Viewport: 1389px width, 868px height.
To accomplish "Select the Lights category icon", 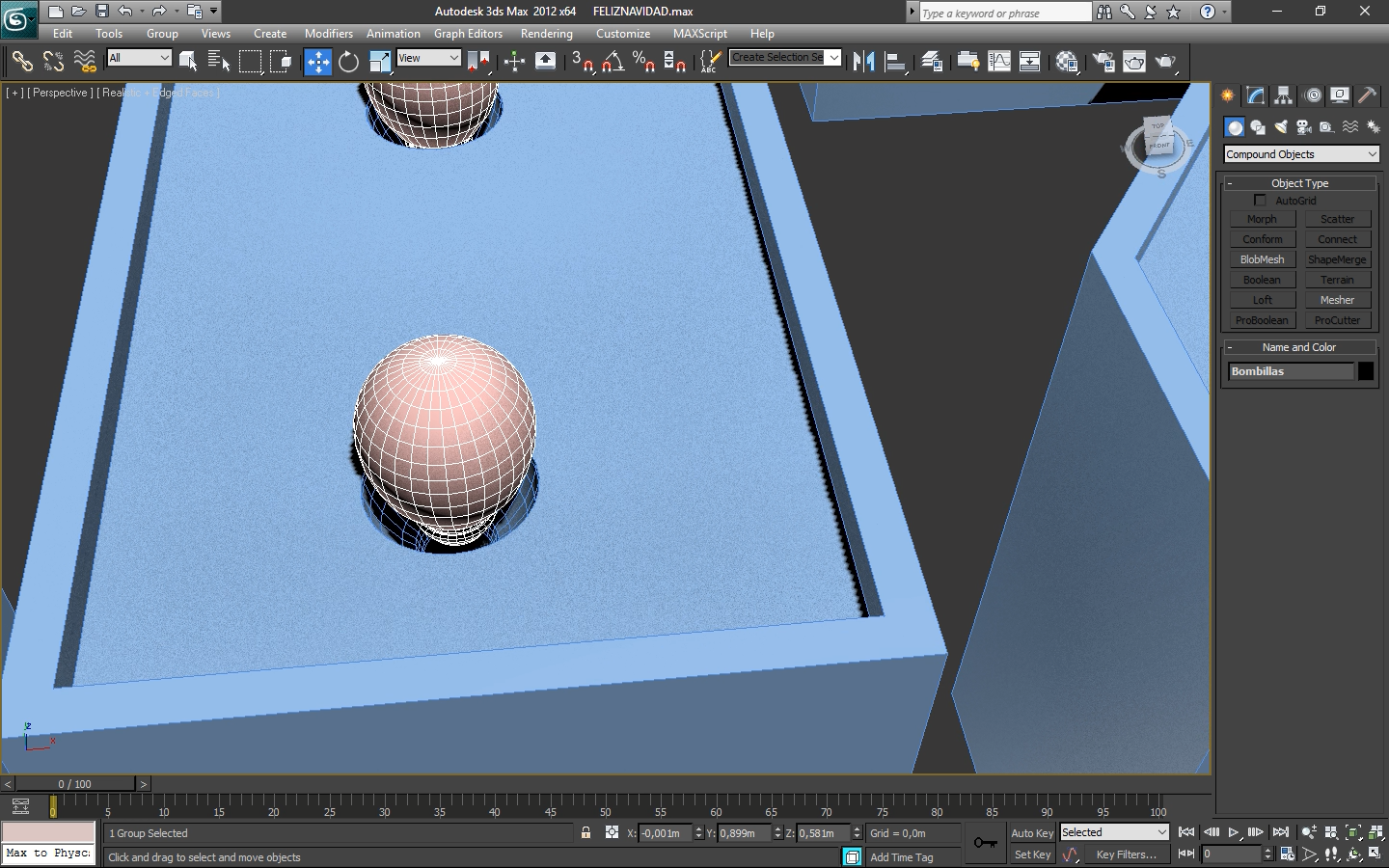I will 1281,127.
